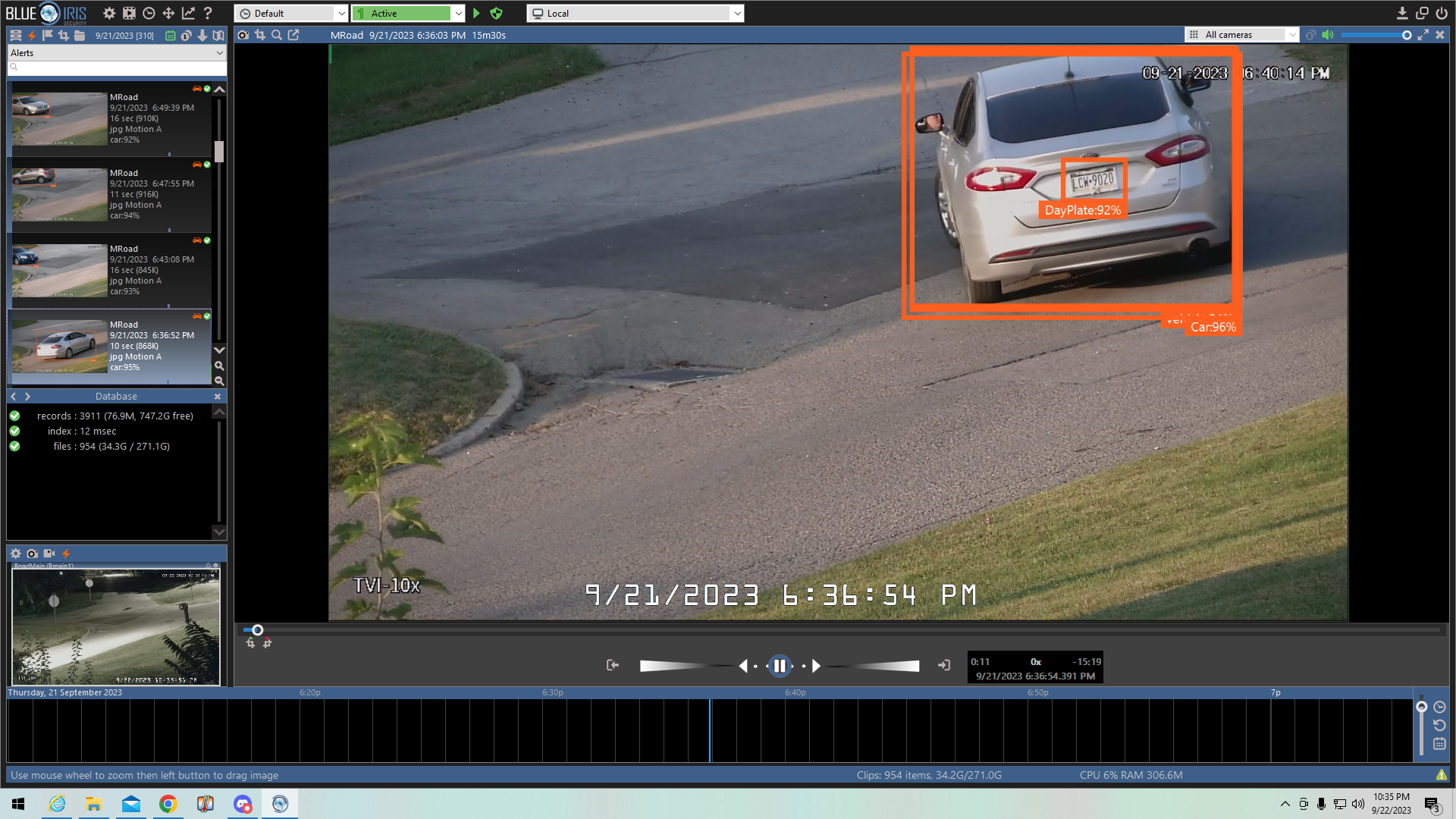Step forward with the right triangle play button
The width and height of the screenshot is (1456, 819).
(817, 666)
